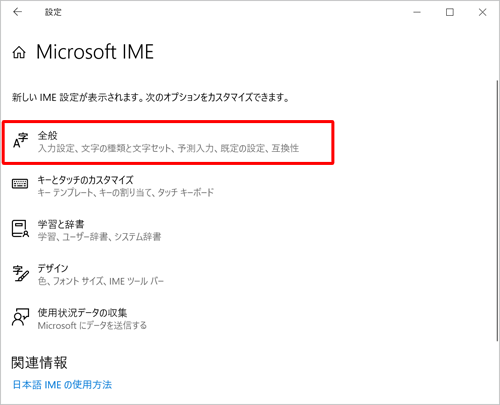Viewport: 500px width, 405px height.
Task: Click the keyboard icon for キーとタッチのカスタマイズ
Action: (x=20, y=184)
